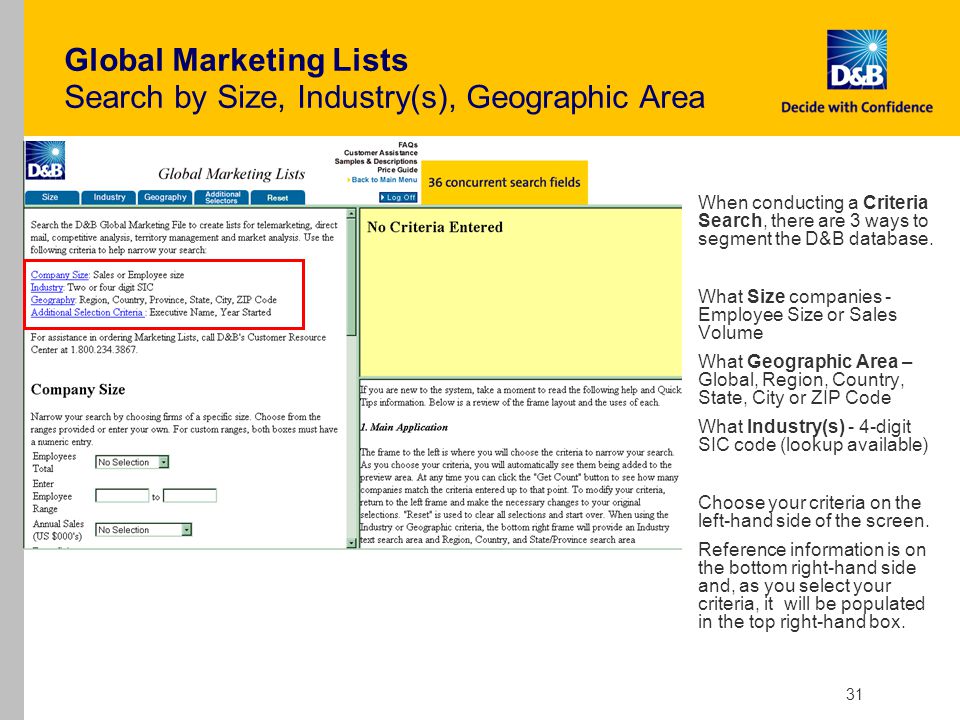This screenshot has width=960, height=720.
Task: Switch to the Geography tab
Action: pyautogui.click(x=165, y=197)
